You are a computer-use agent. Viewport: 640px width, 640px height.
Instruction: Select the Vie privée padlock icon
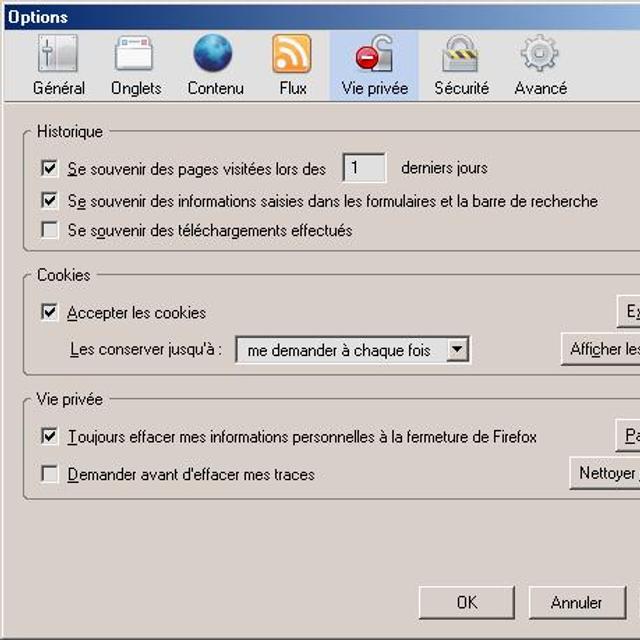pos(374,54)
